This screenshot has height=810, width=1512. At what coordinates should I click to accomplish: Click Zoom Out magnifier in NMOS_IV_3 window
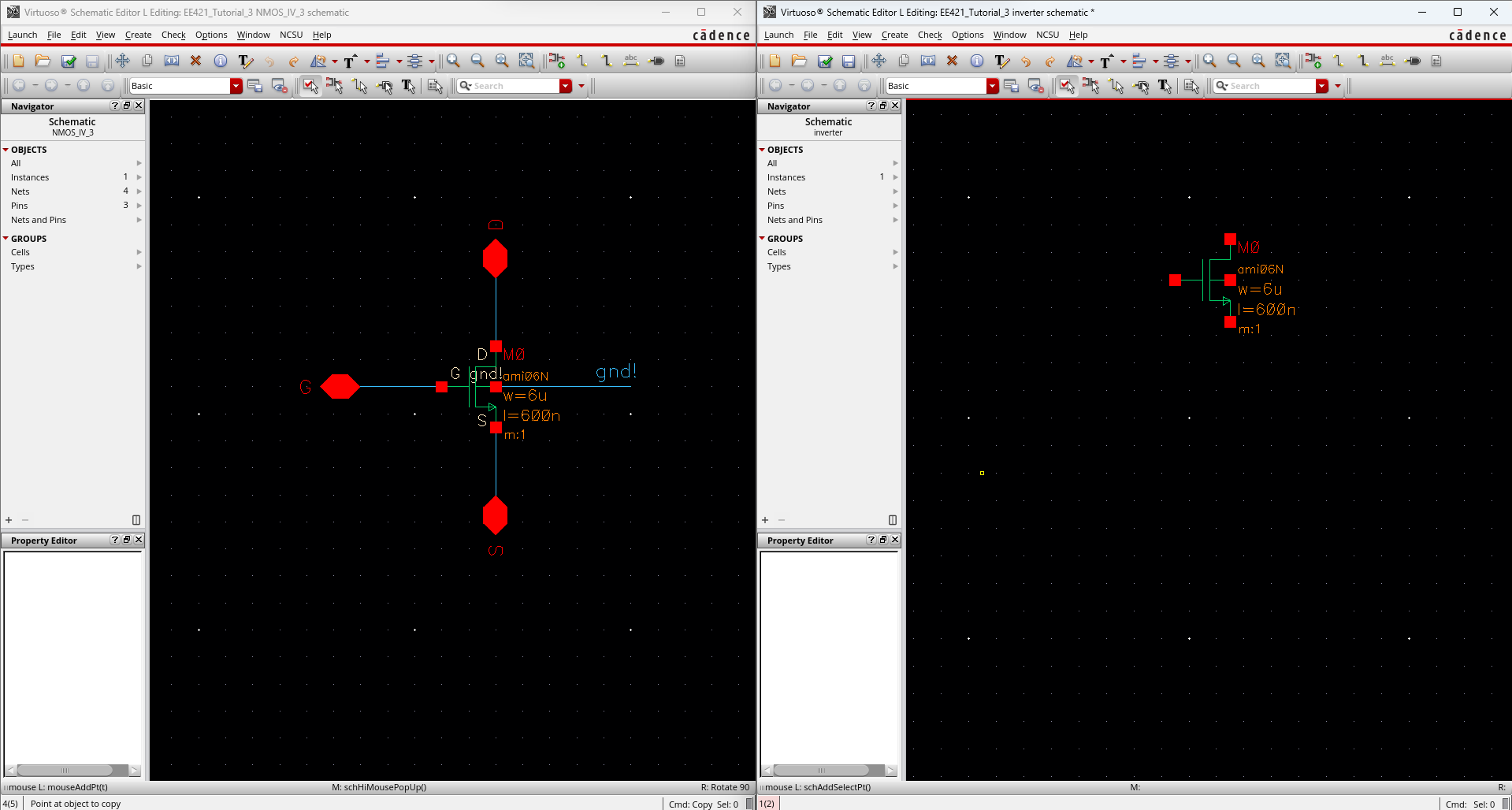pyautogui.click(x=477, y=61)
